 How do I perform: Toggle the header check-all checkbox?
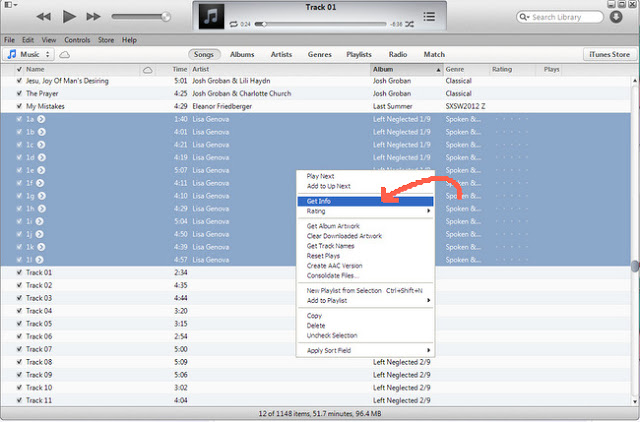coord(19,69)
